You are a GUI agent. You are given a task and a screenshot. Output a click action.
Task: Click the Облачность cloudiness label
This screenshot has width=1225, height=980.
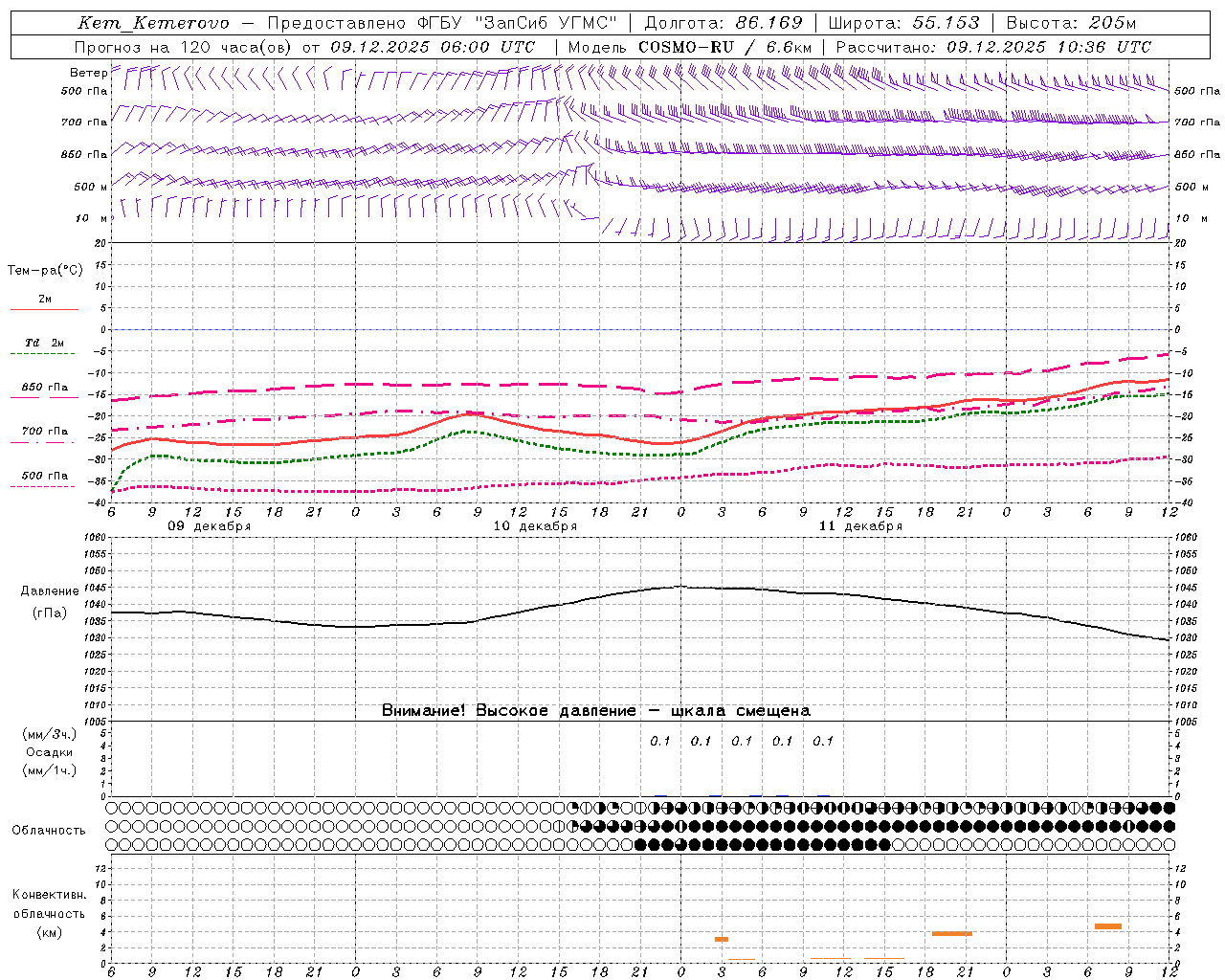click(49, 831)
